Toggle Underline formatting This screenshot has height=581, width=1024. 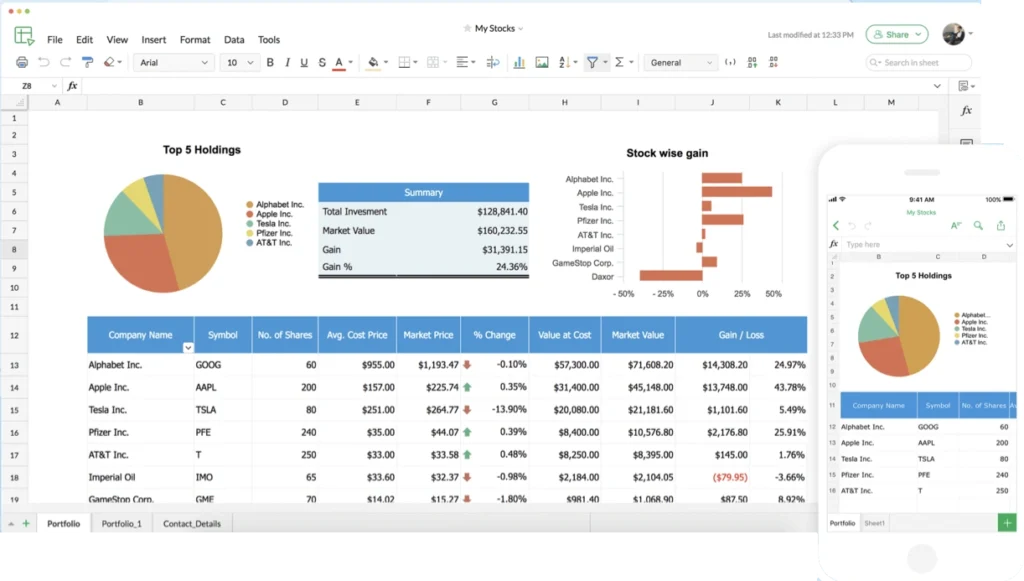304,62
